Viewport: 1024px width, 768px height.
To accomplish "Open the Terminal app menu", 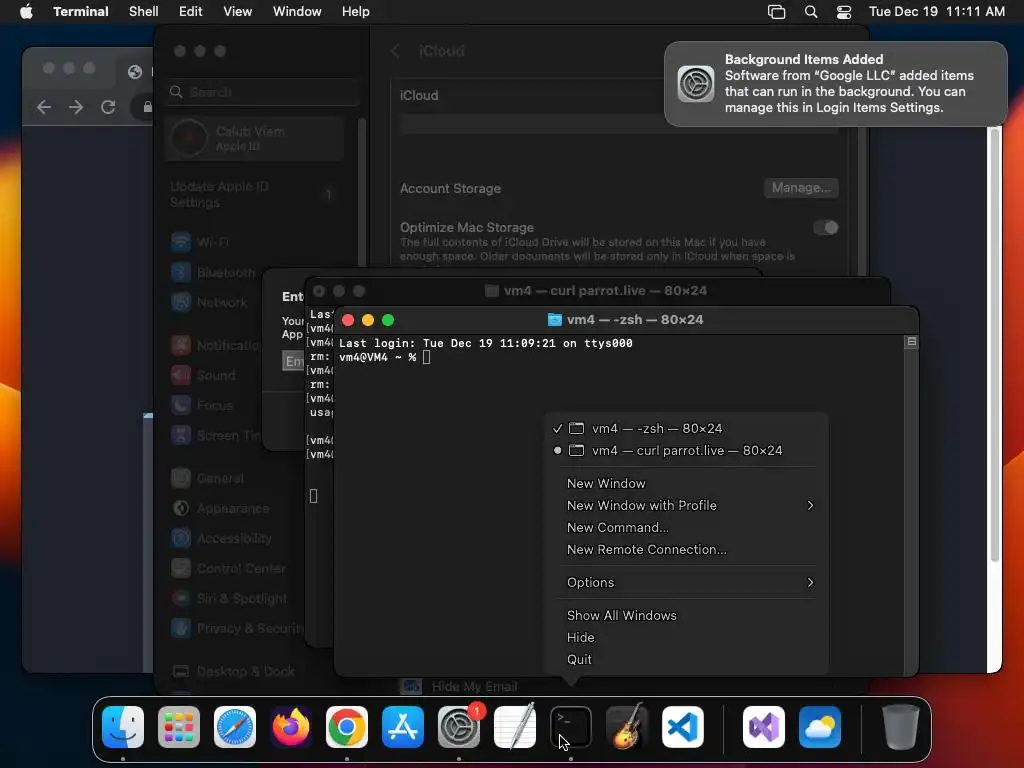I will [x=80, y=12].
